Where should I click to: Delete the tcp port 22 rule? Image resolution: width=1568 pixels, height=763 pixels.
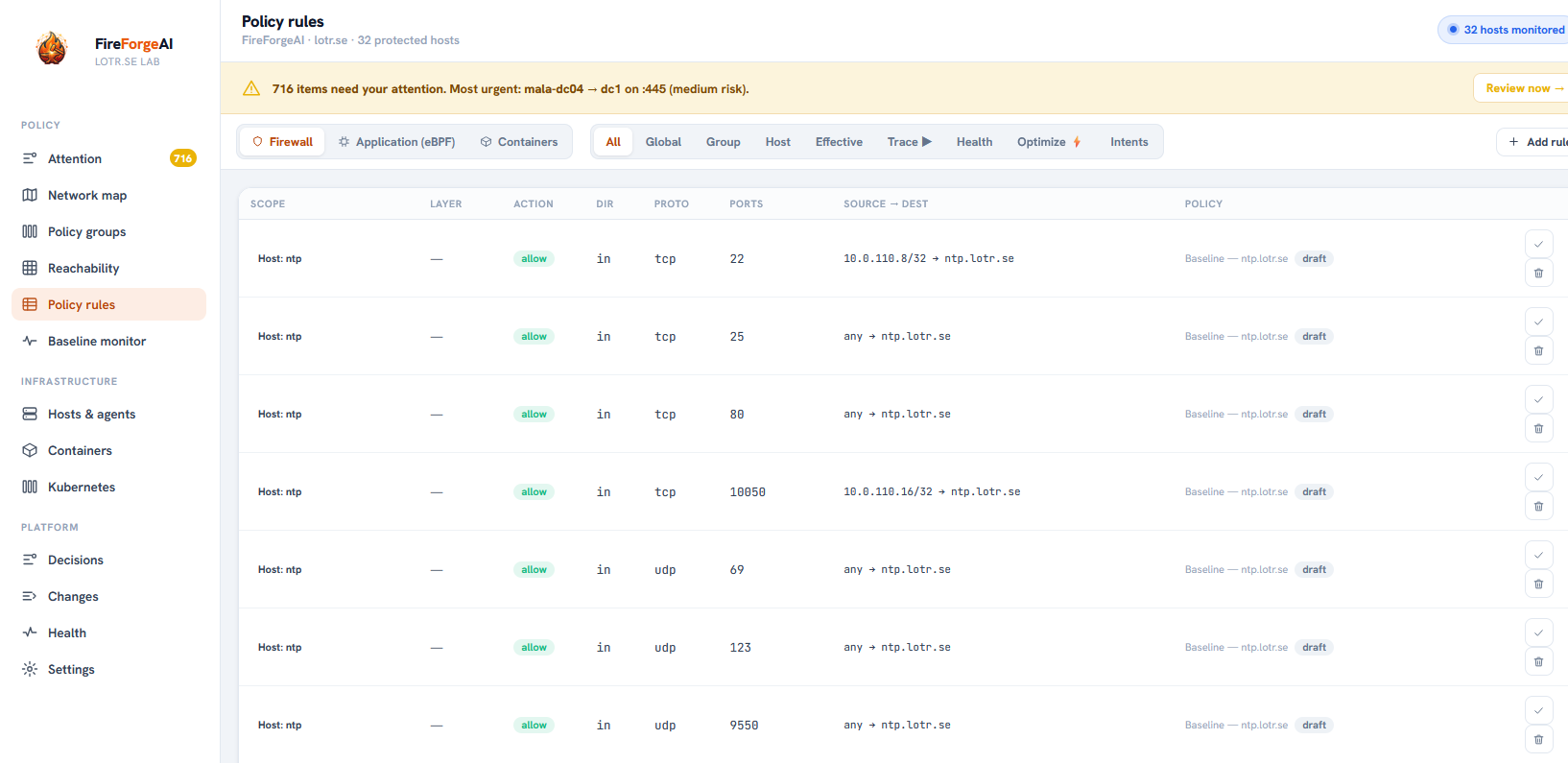coord(1538,274)
